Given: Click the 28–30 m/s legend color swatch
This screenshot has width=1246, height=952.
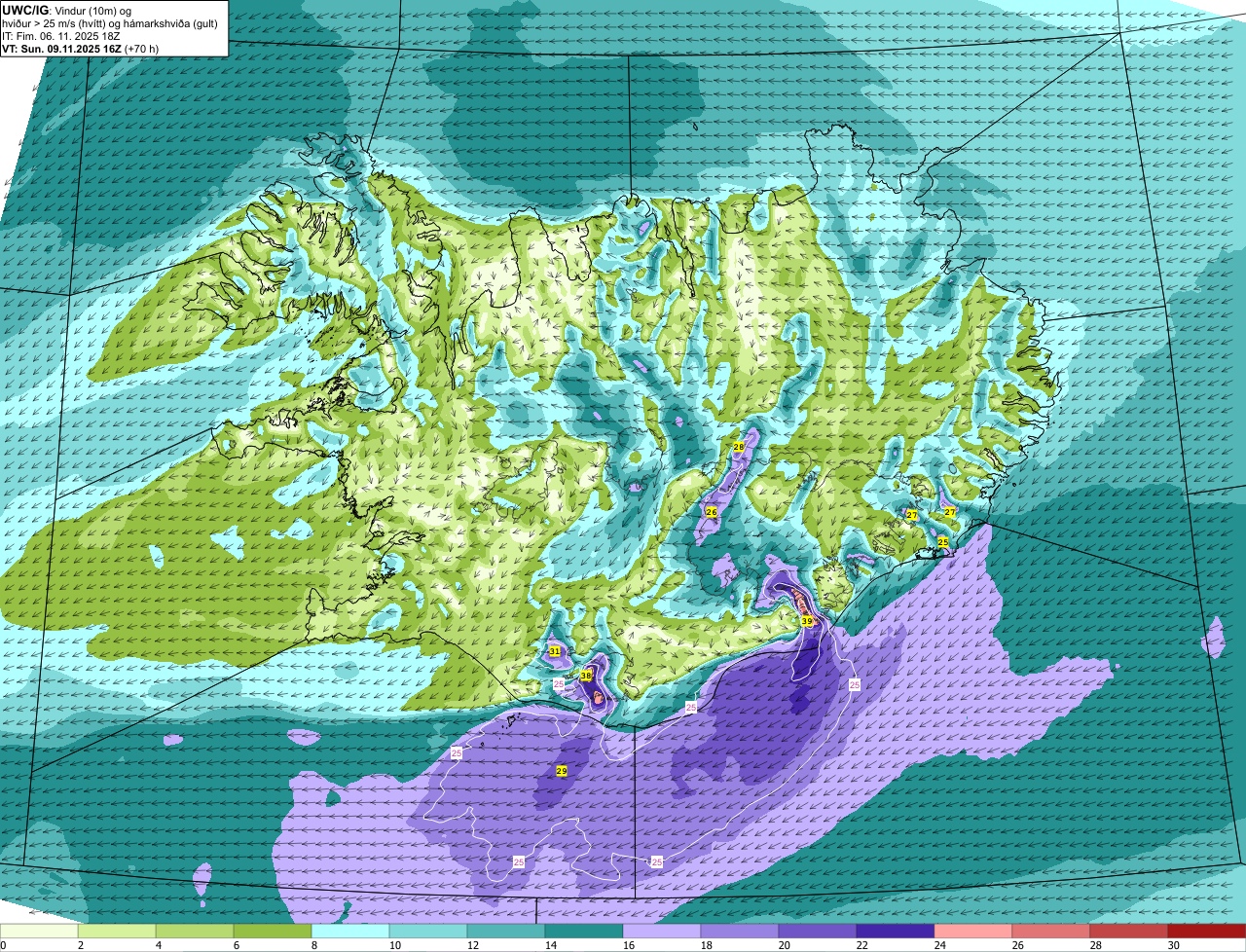Looking at the screenshot, I should (x=1129, y=931).
